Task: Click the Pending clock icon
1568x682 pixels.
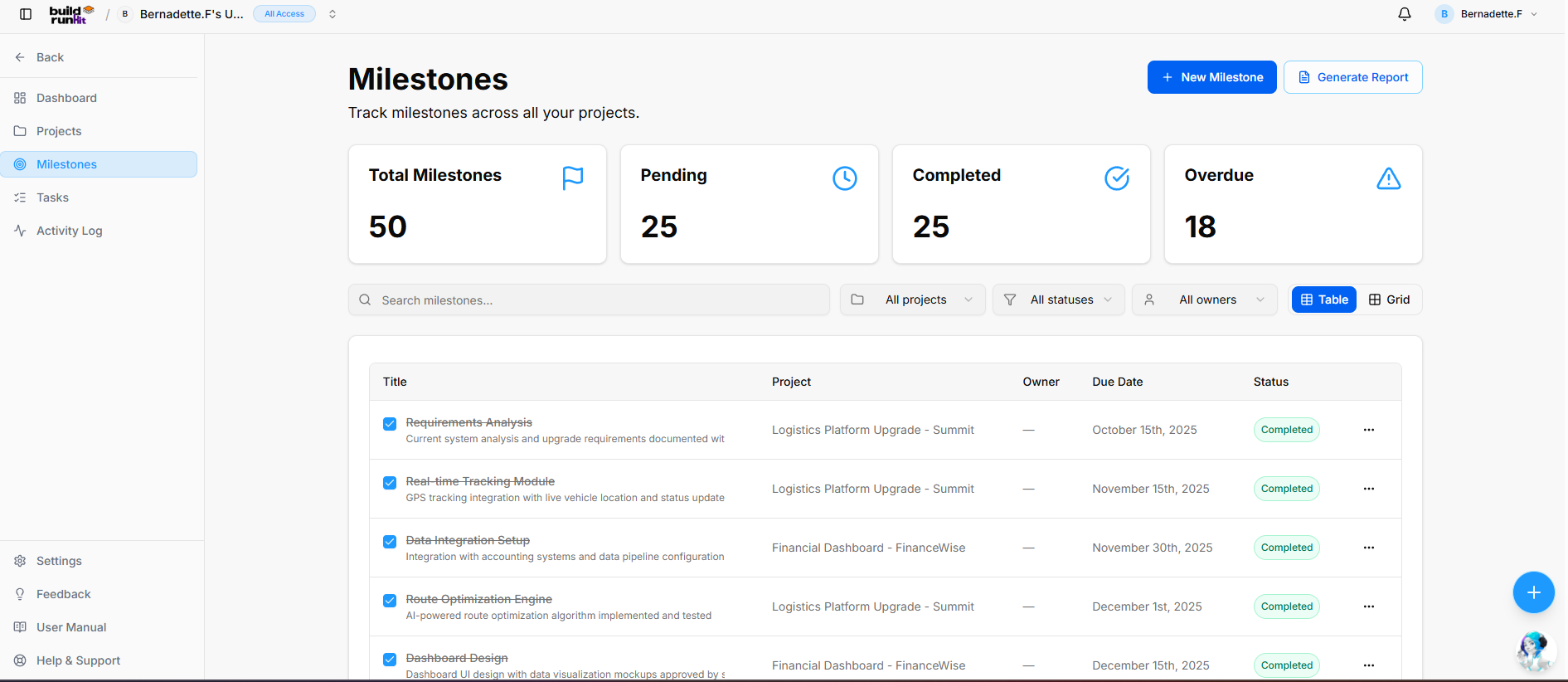Action: (845, 178)
